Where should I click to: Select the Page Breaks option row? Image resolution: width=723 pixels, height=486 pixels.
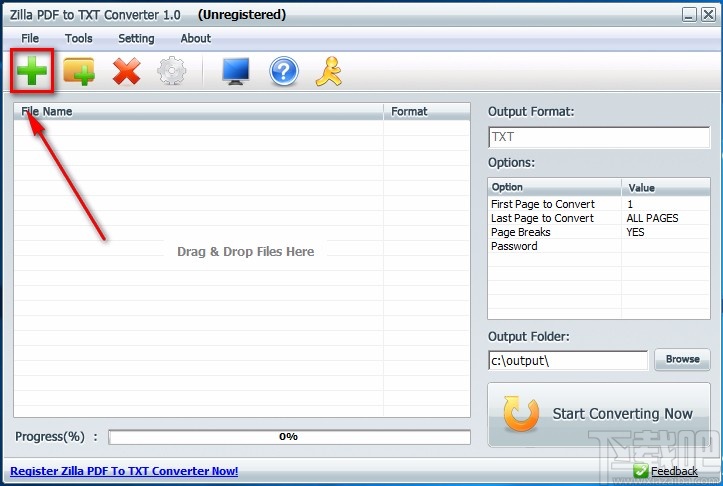point(599,232)
